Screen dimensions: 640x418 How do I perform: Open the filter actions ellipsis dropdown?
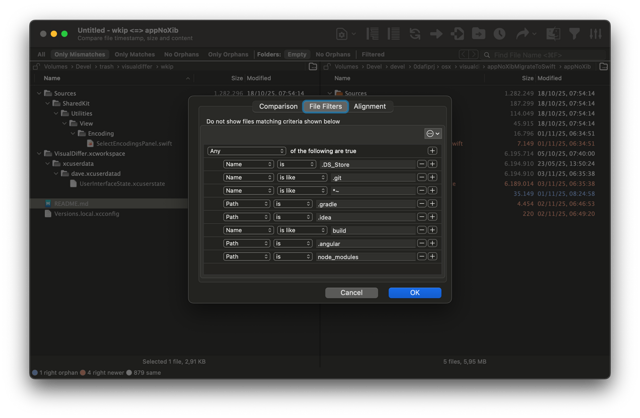433,133
